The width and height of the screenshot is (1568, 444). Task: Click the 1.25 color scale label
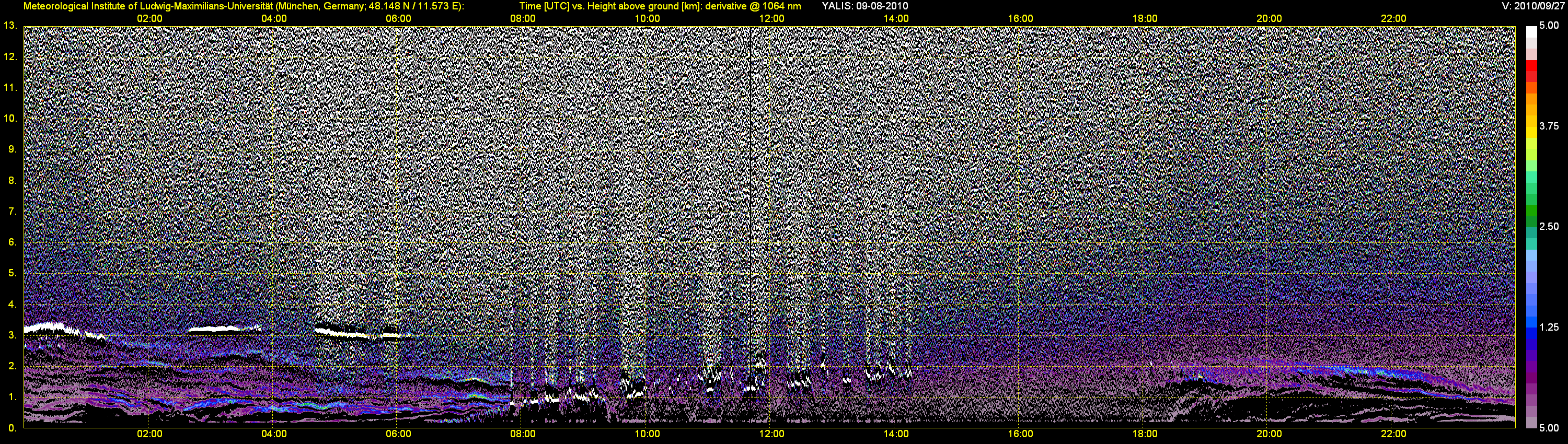(x=1549, y=327)
